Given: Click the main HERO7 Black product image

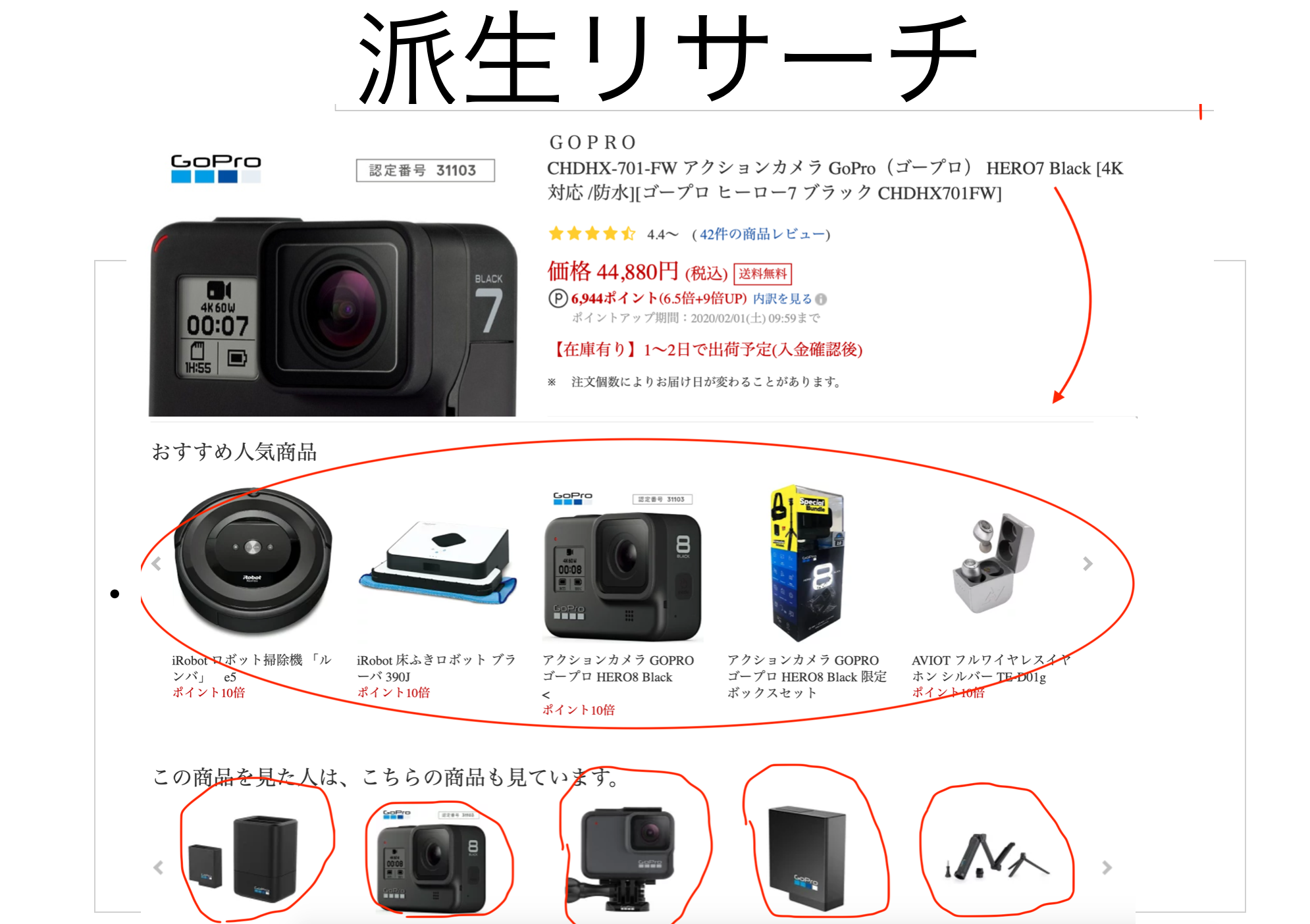Looking at the screenshot, I should 333,317.
